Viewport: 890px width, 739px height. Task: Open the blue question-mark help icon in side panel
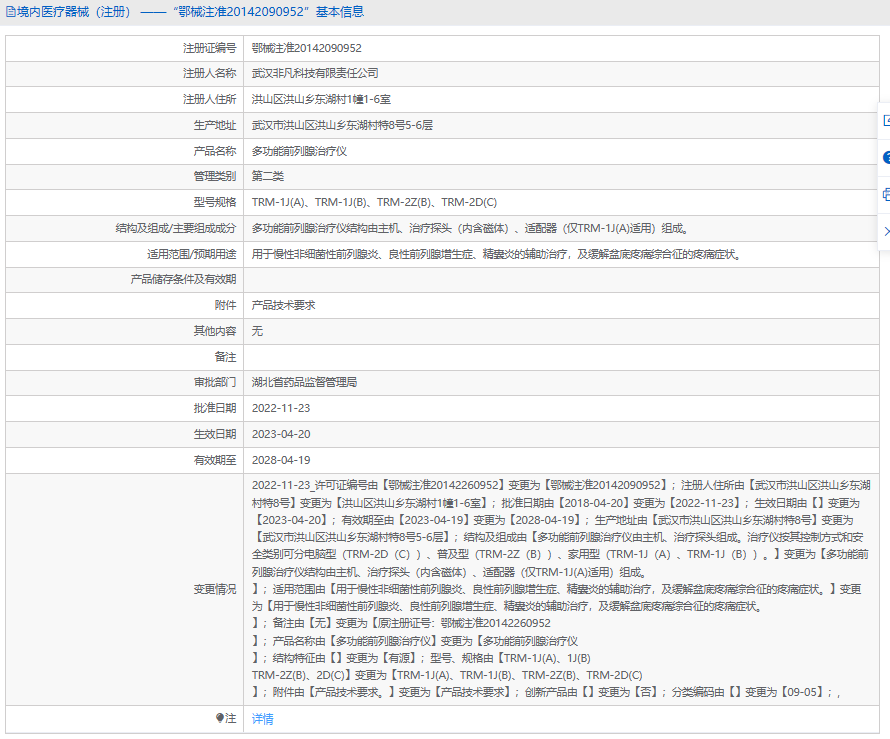click(x=886, y=157)
